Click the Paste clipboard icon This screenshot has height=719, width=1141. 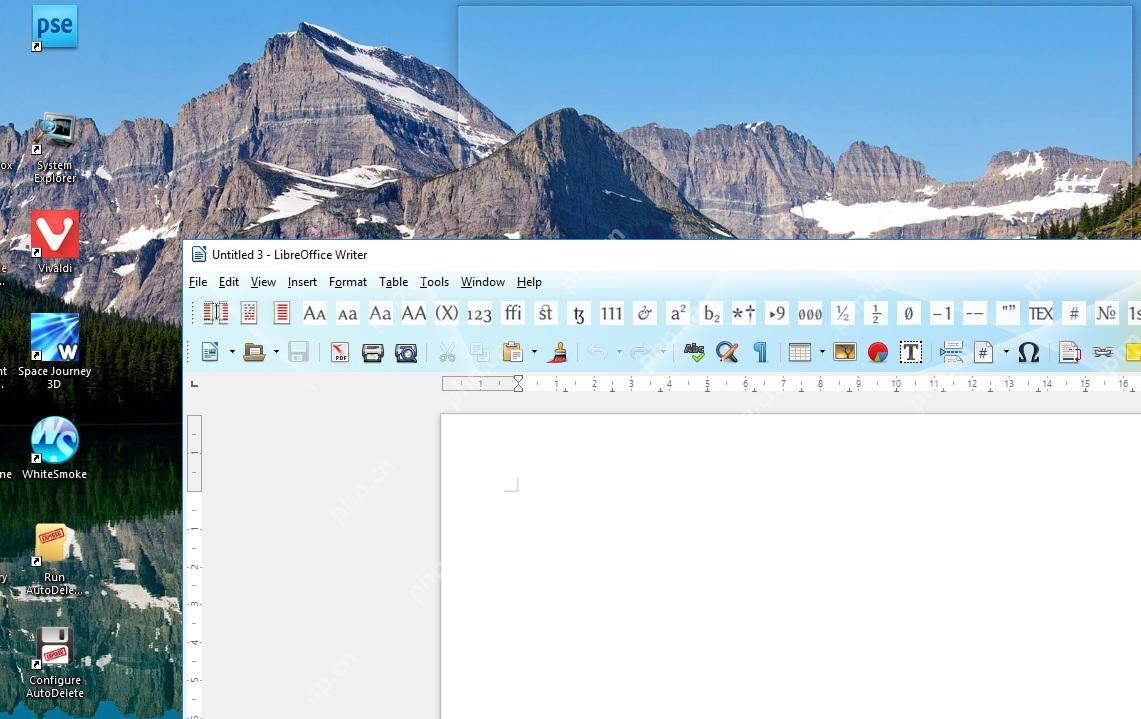(x=512, y=352)
